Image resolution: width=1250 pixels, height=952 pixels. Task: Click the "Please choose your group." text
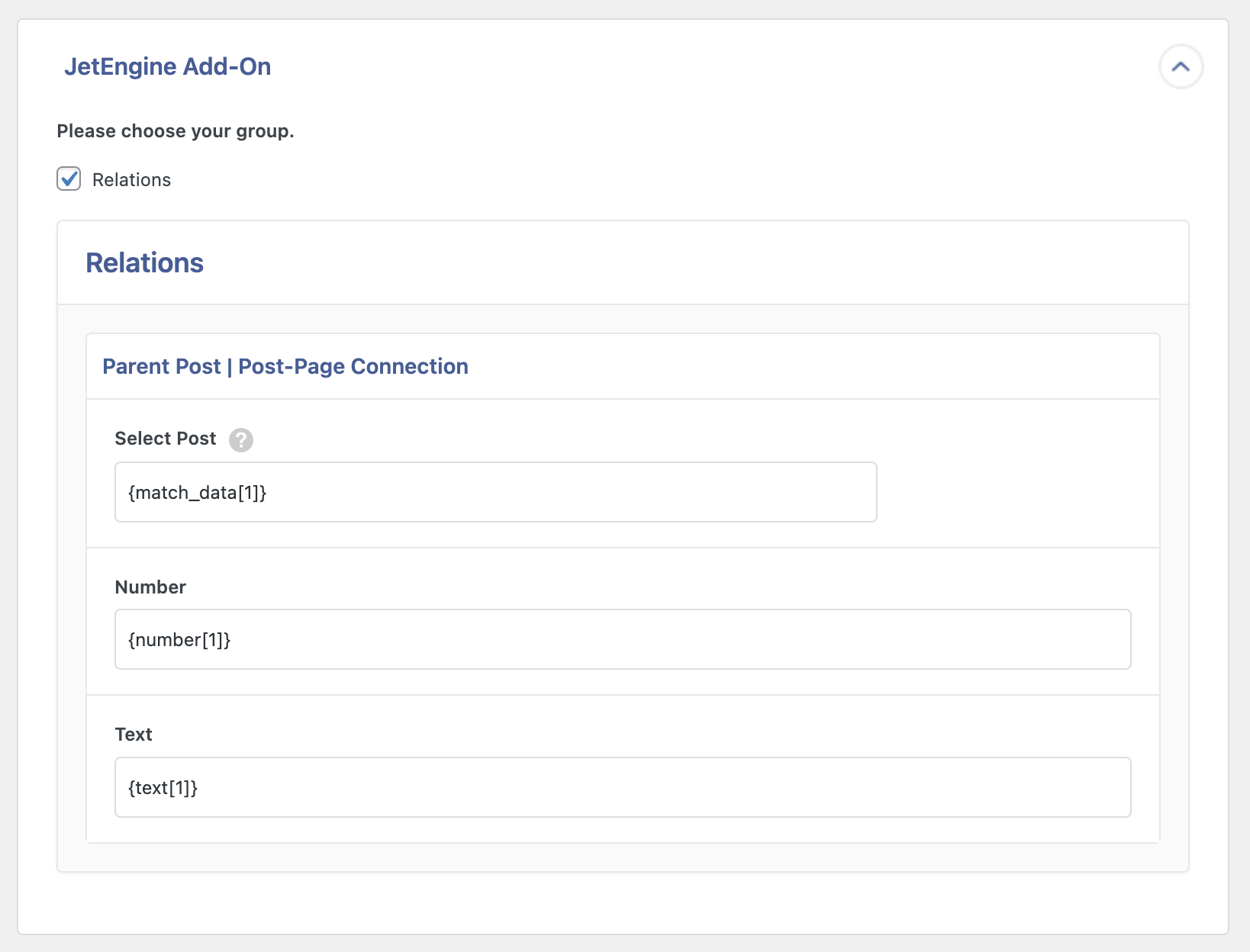pos(176,131)
